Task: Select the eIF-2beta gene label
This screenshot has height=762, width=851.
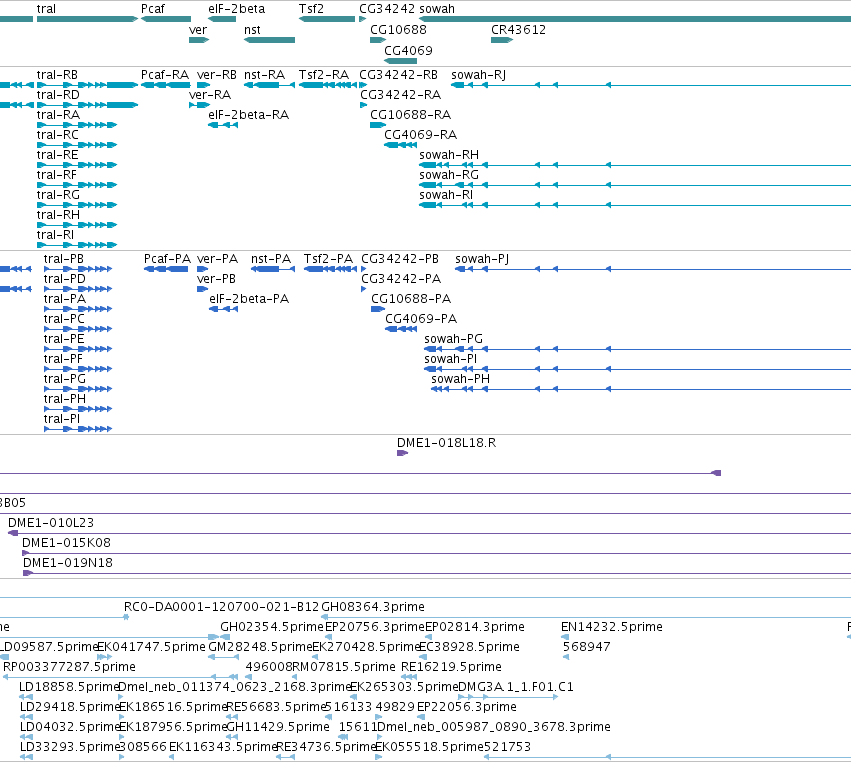Action: pos(237,9)
